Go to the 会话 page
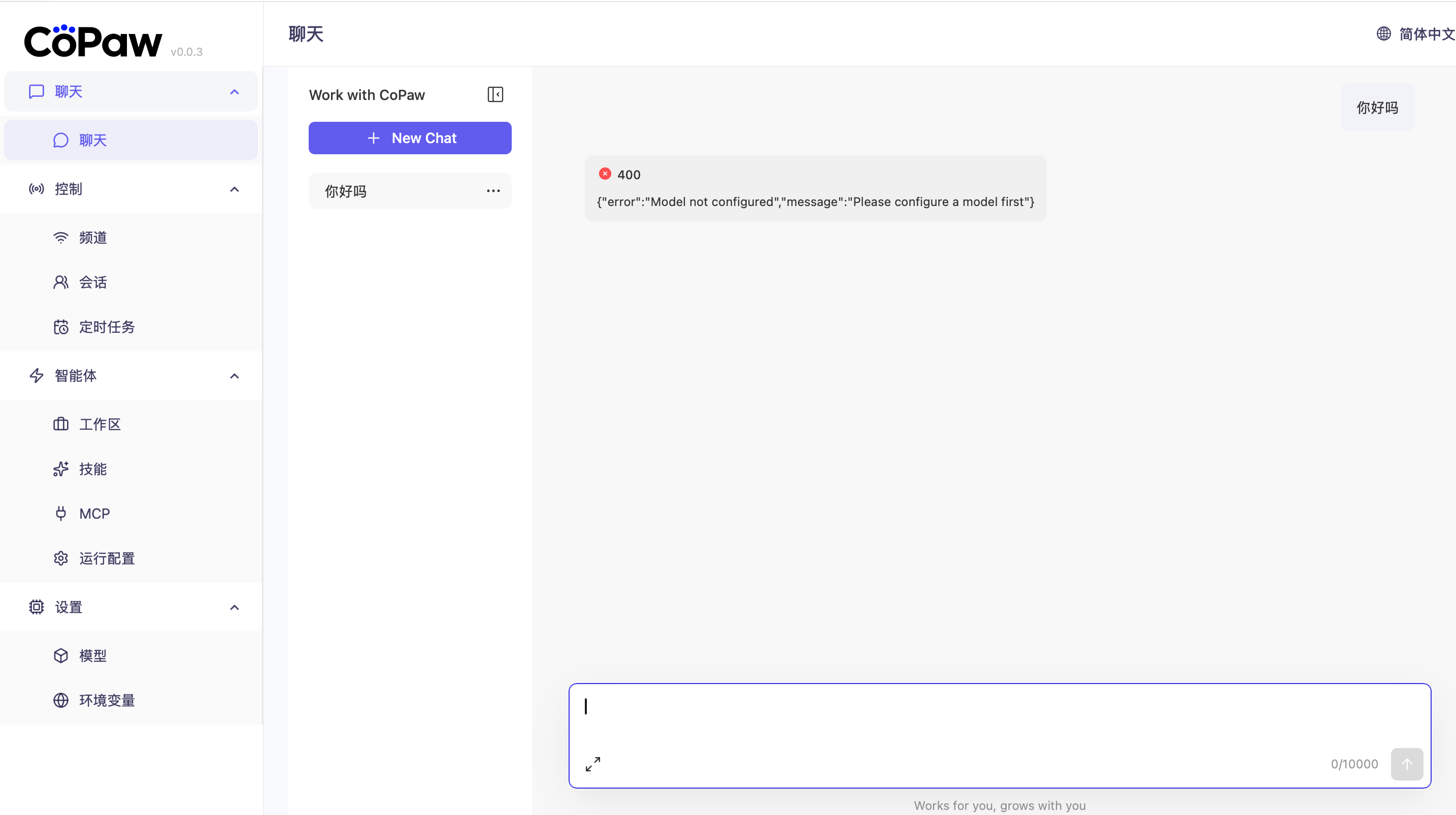The height and width of the screenshot is (815, 1456). 130,282
